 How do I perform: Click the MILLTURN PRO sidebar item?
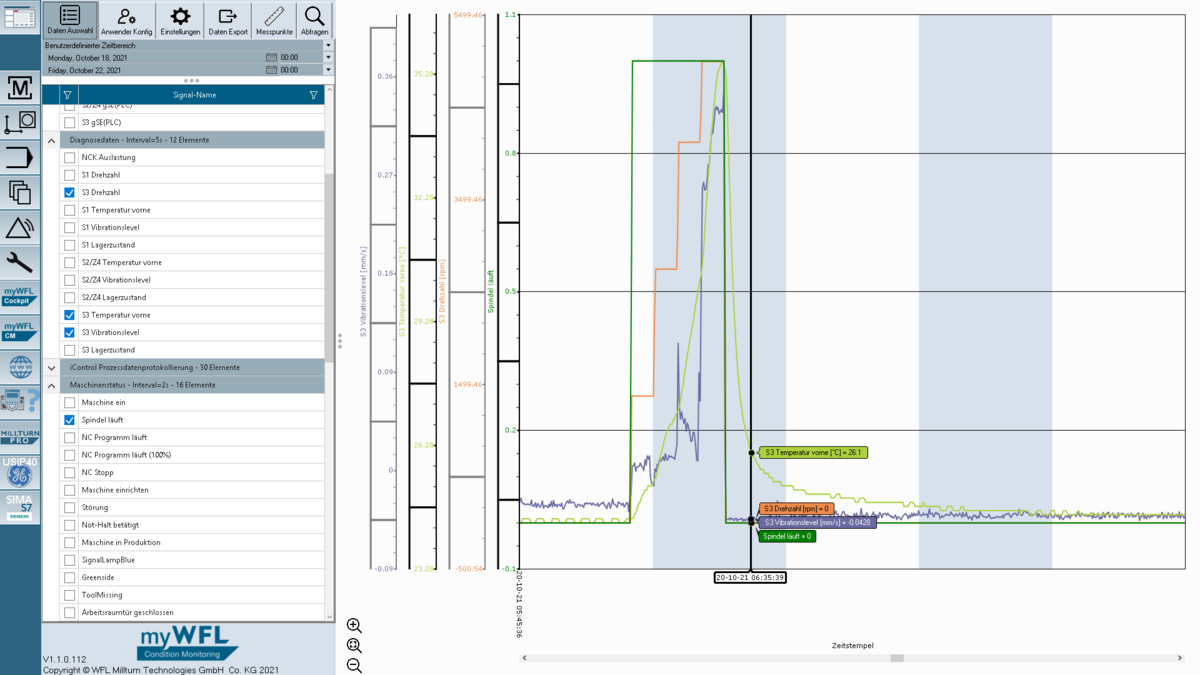coord(20,428)
